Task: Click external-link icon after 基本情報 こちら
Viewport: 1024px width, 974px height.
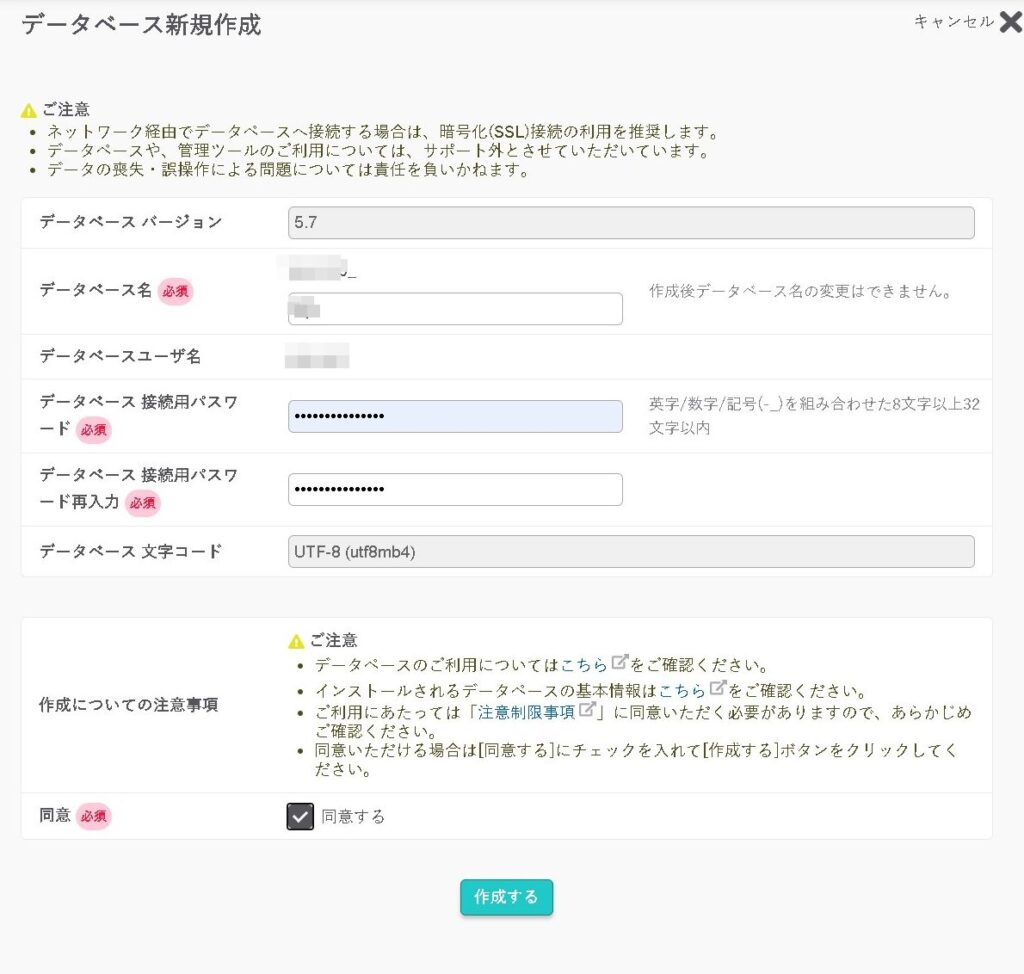Action: coord(717,688)
